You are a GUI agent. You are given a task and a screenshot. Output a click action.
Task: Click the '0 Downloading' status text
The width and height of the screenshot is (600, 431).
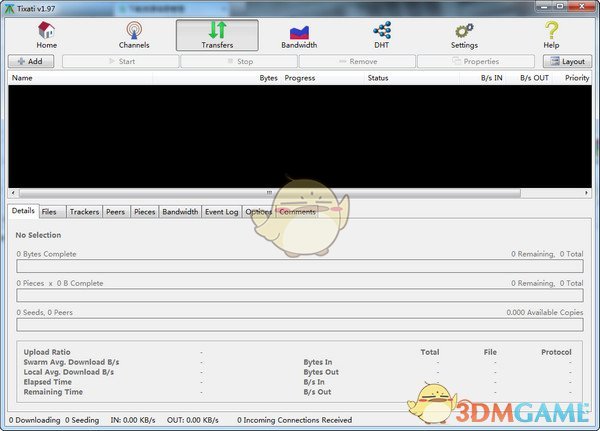(34, 420)
